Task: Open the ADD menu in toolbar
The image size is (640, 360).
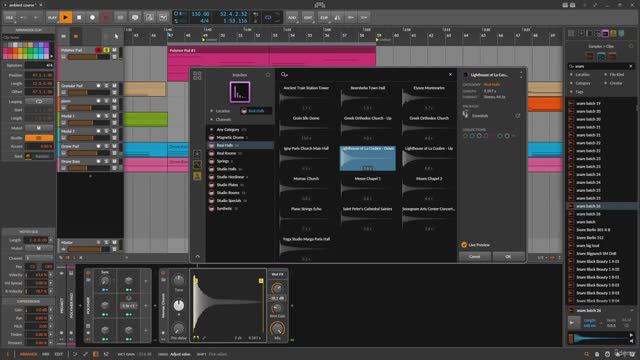Action: point(292,18)
